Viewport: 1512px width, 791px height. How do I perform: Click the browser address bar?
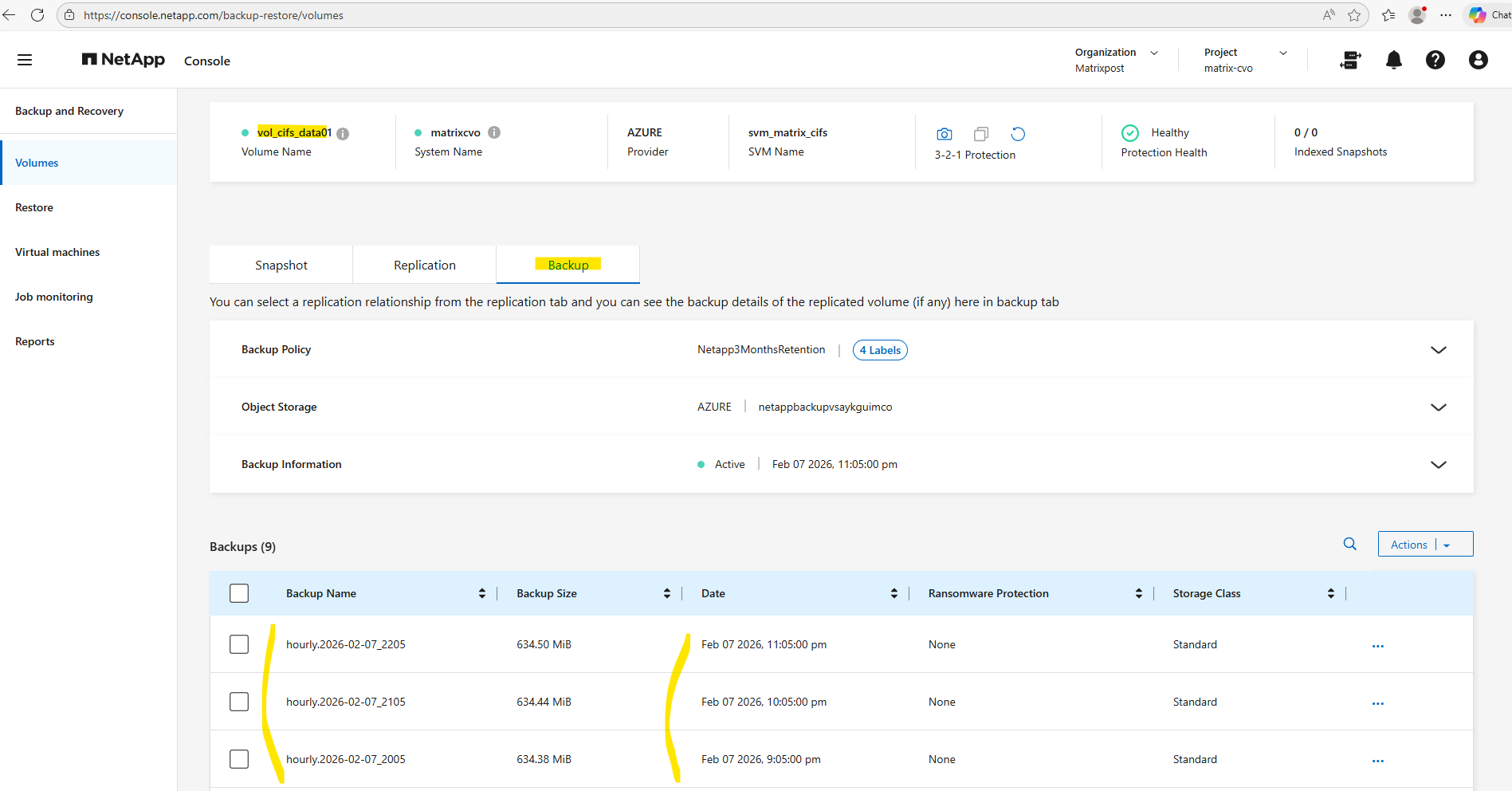coord(638,15)
